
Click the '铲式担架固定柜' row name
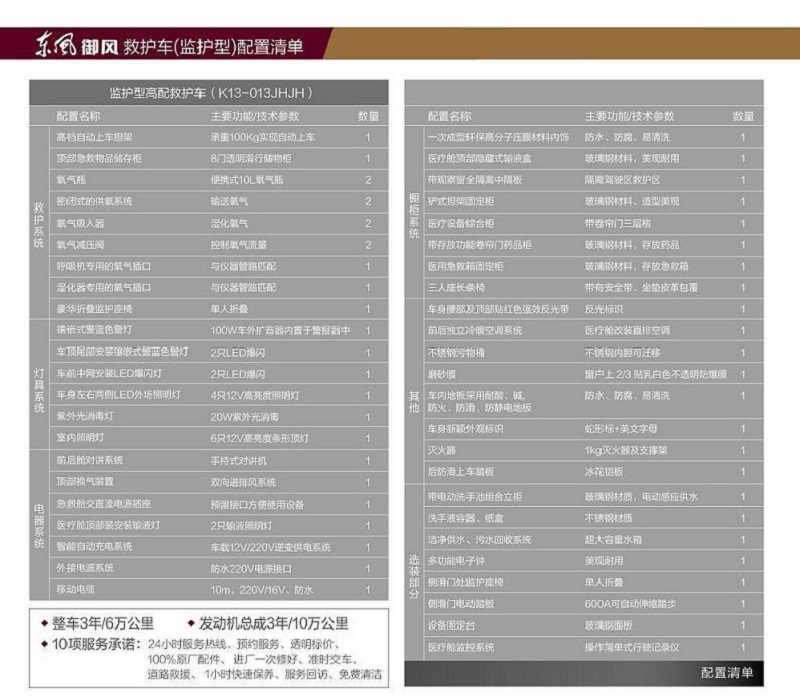[x=461, y=202]
